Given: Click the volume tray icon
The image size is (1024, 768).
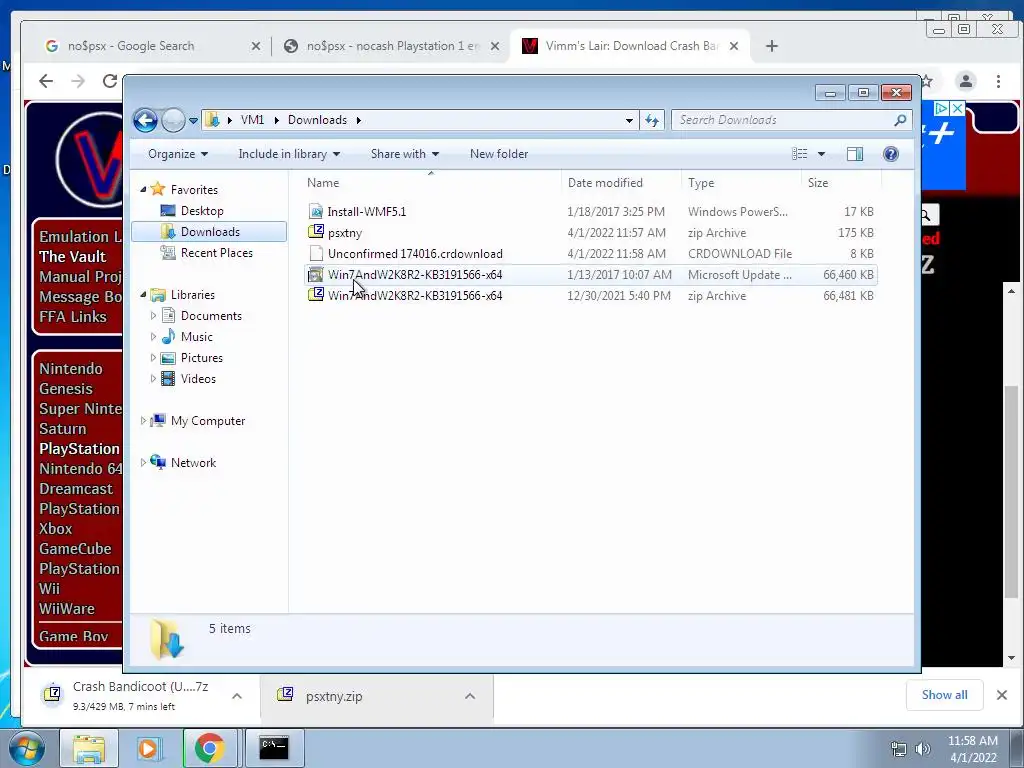Looking at the screenshot, I should tap(922, 749).
